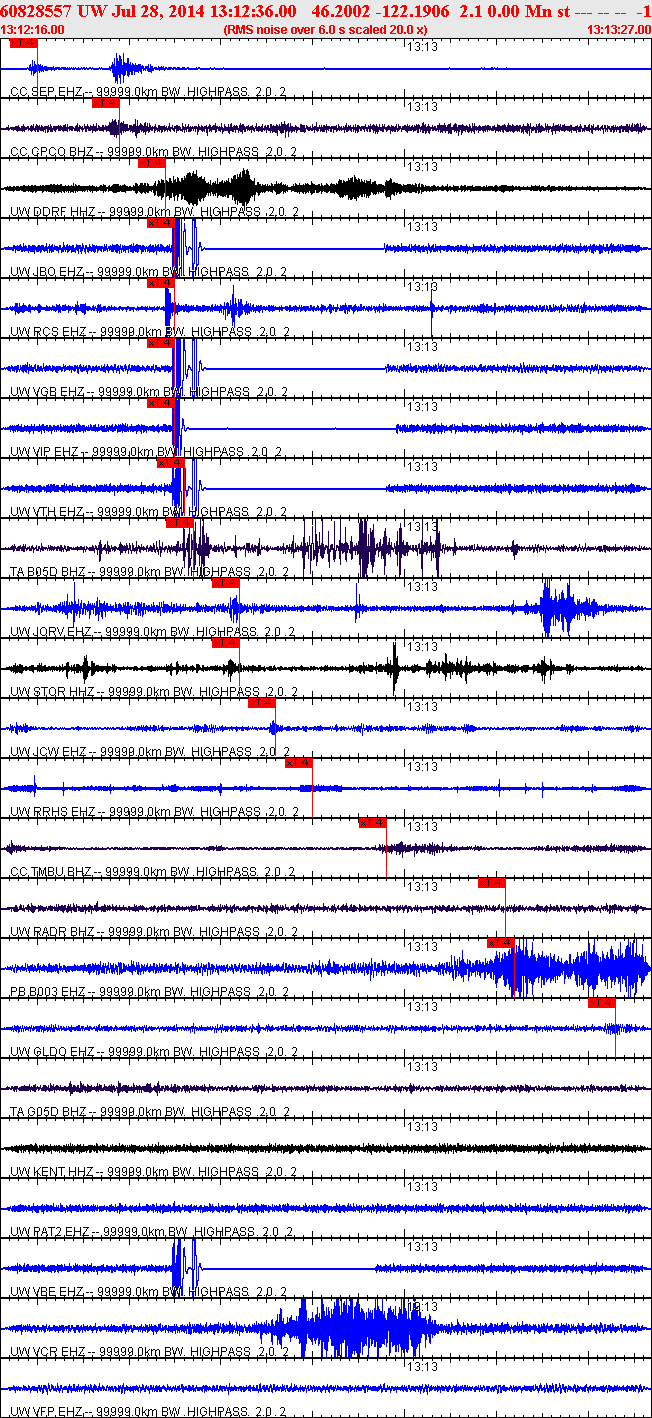This screenshot has height=1418, width=652.
Task: Click the UW VGB EHZ station label
Action: [x=150, y=392]
